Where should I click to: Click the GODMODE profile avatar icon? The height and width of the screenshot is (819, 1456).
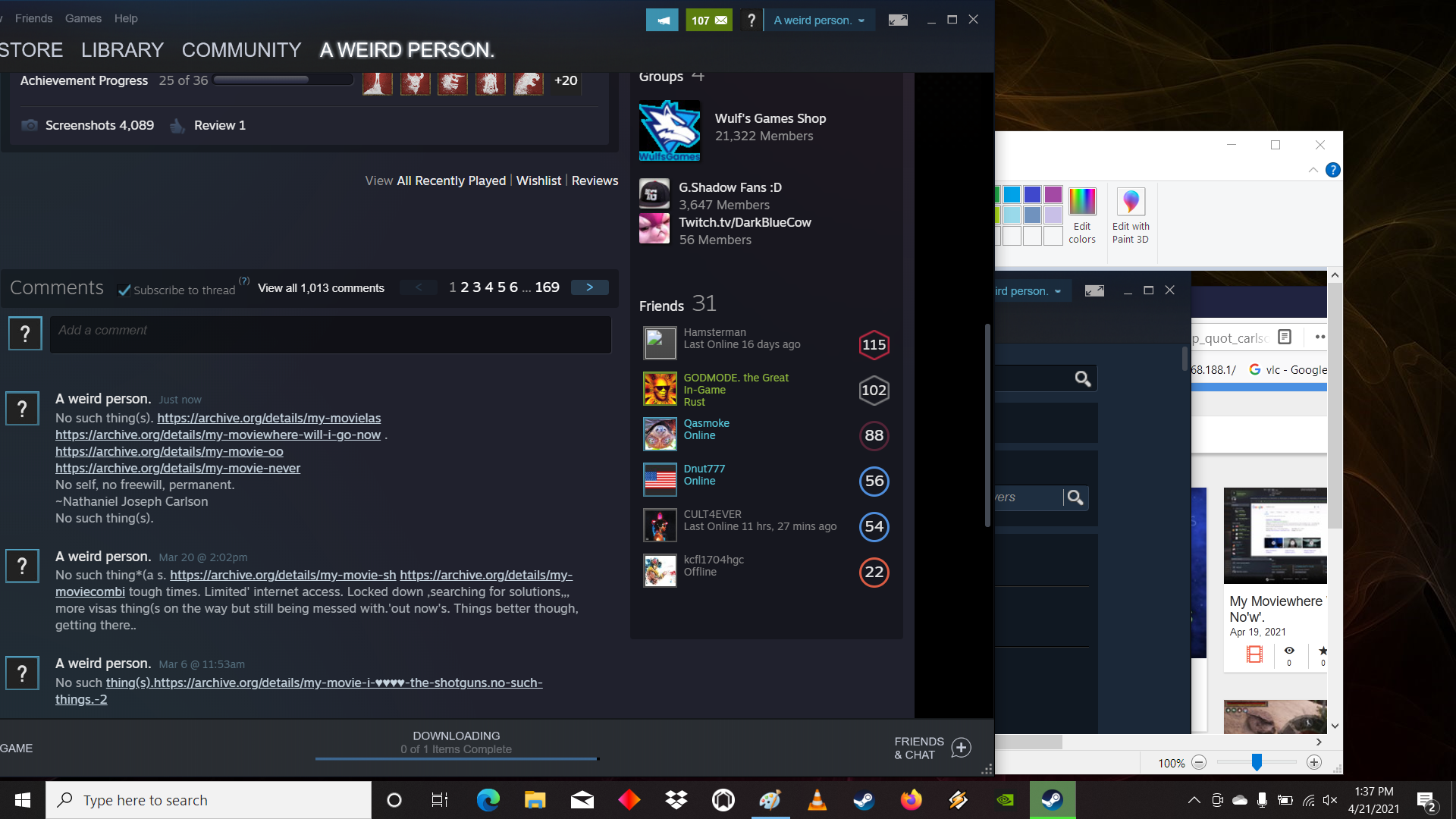[659, 390]
